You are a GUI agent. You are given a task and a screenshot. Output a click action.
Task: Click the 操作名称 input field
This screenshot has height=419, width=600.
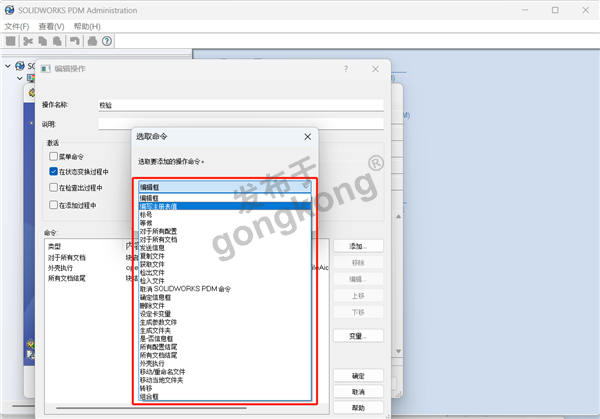point(241,105)
